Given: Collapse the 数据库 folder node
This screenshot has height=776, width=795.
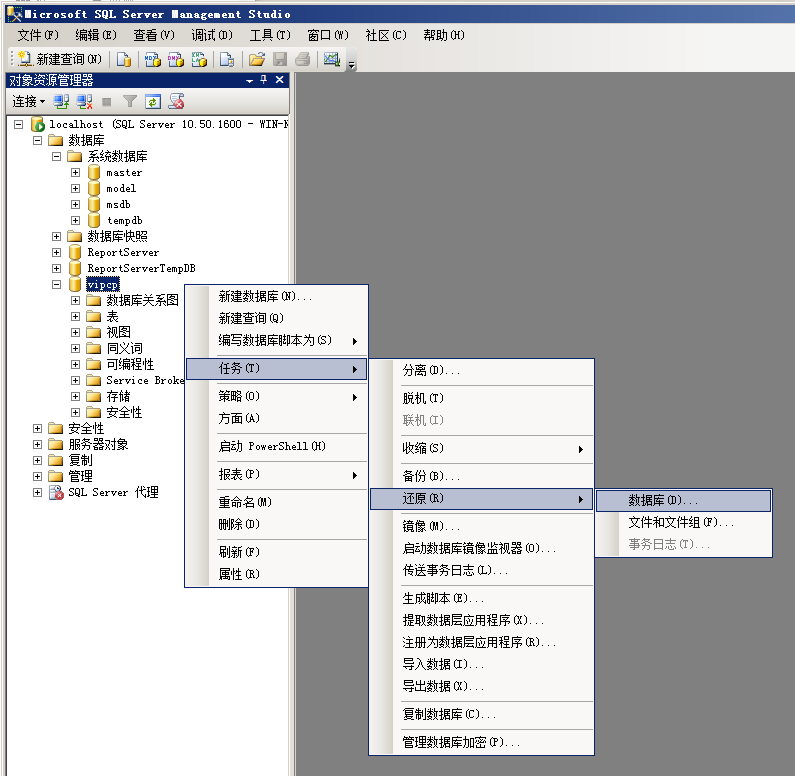Looking at the screenshot, I should pos(38,140).
